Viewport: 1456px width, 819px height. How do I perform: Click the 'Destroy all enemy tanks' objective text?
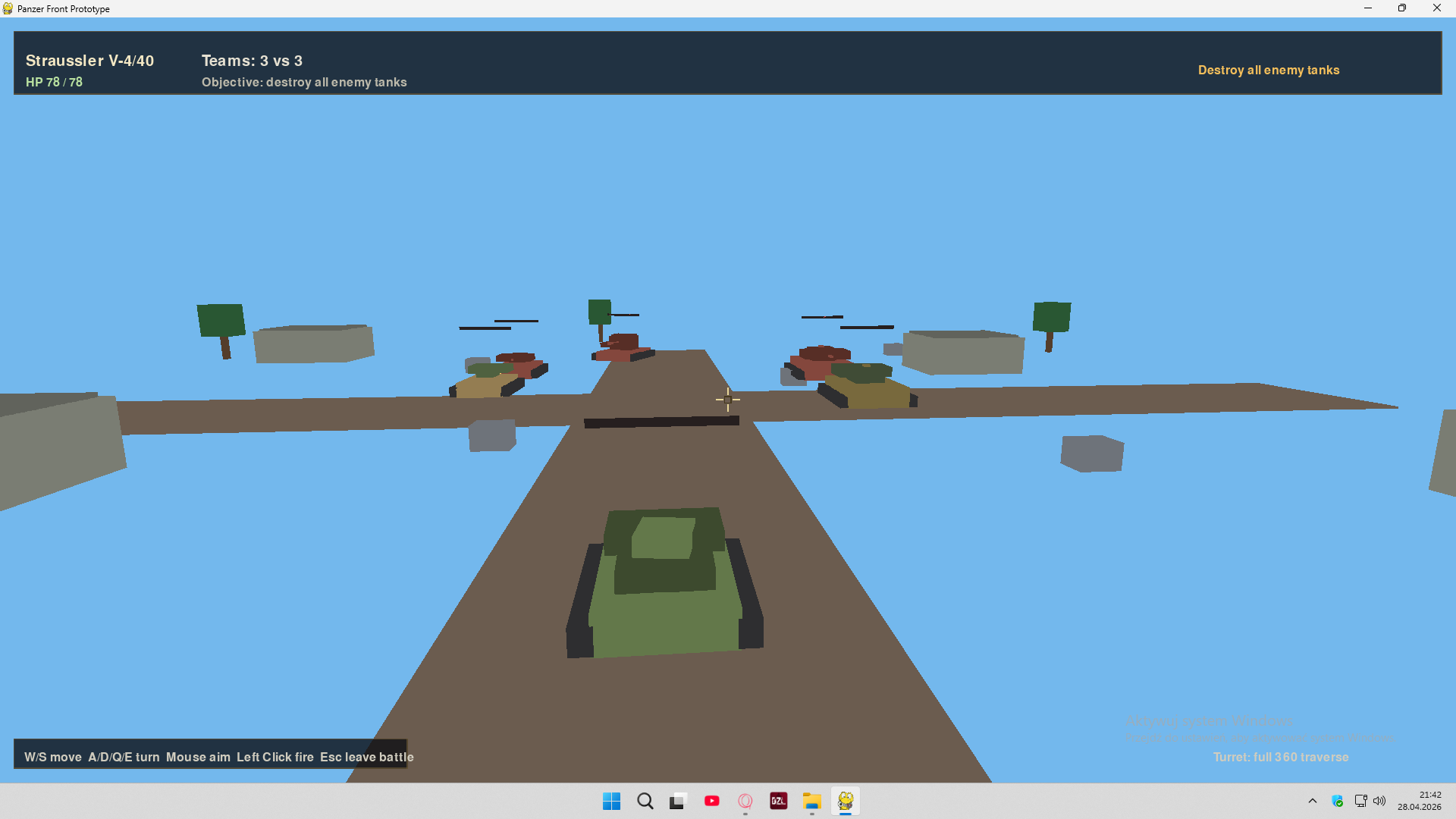1268,70
